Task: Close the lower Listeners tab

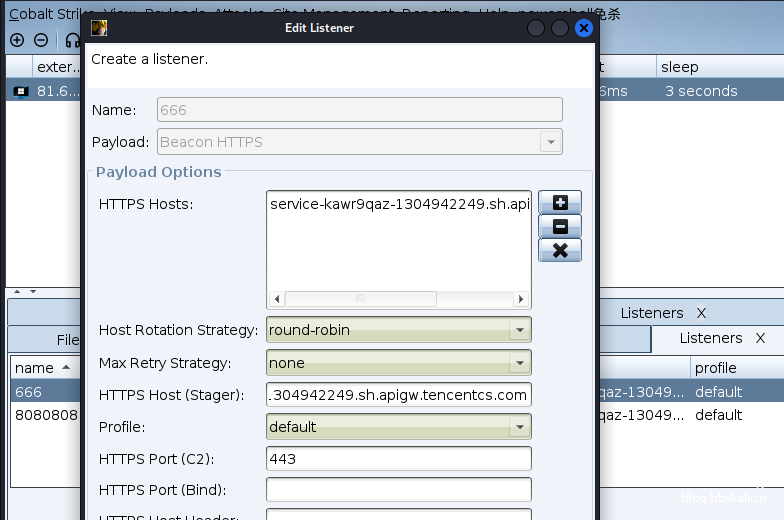Action: point(760,338)
